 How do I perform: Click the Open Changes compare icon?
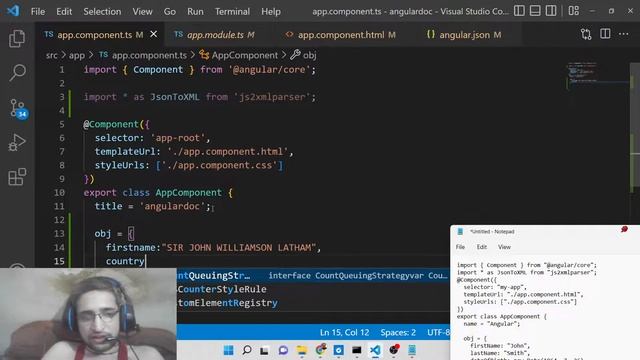tap(586, 34)
